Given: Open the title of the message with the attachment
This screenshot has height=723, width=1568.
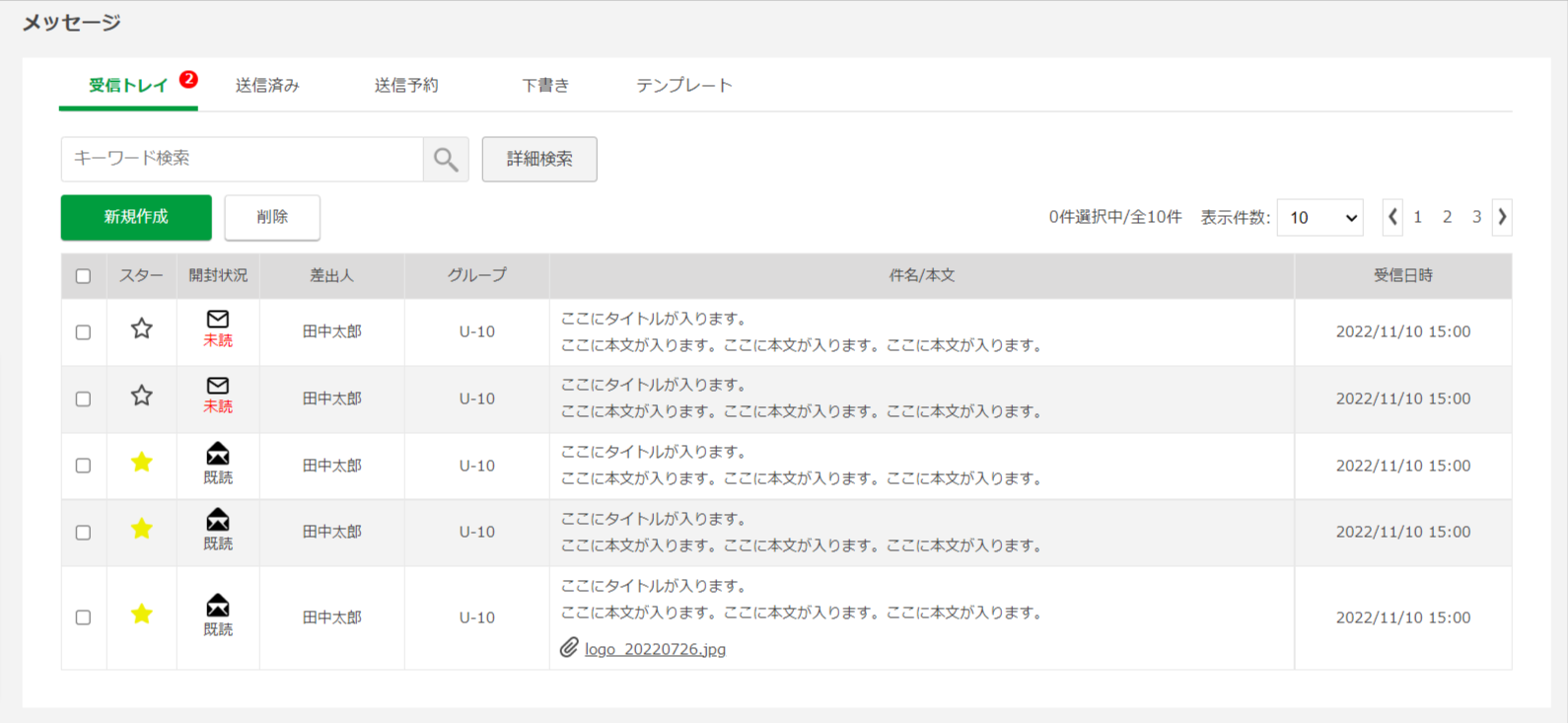Looking at the screenshot, I should click(x=653, y=586).
